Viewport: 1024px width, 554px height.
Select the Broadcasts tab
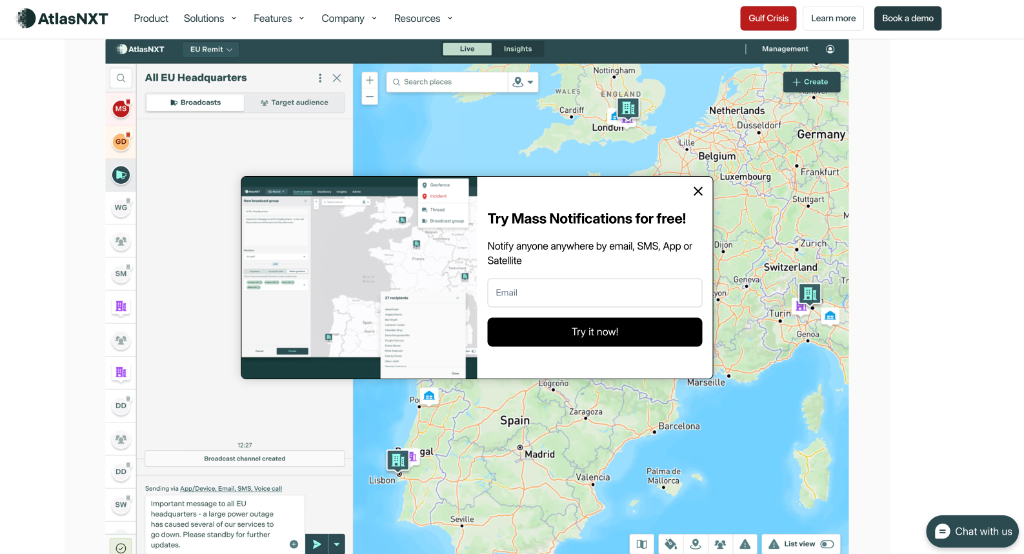point(195,103)
